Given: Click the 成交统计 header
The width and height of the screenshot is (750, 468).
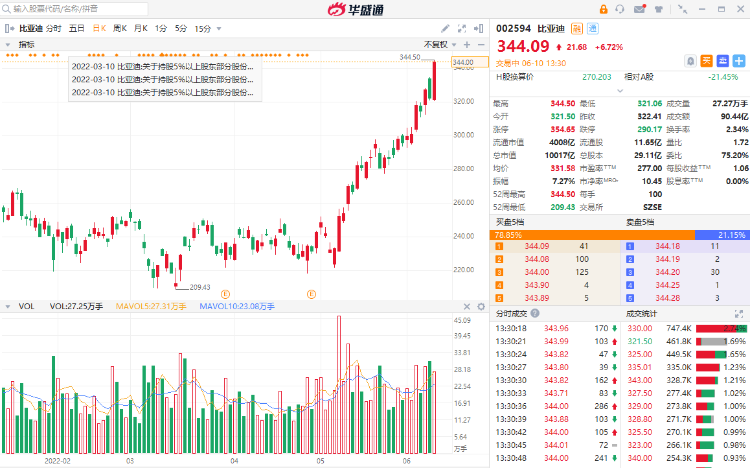Looking at the screenshot, I should point(641,313).
